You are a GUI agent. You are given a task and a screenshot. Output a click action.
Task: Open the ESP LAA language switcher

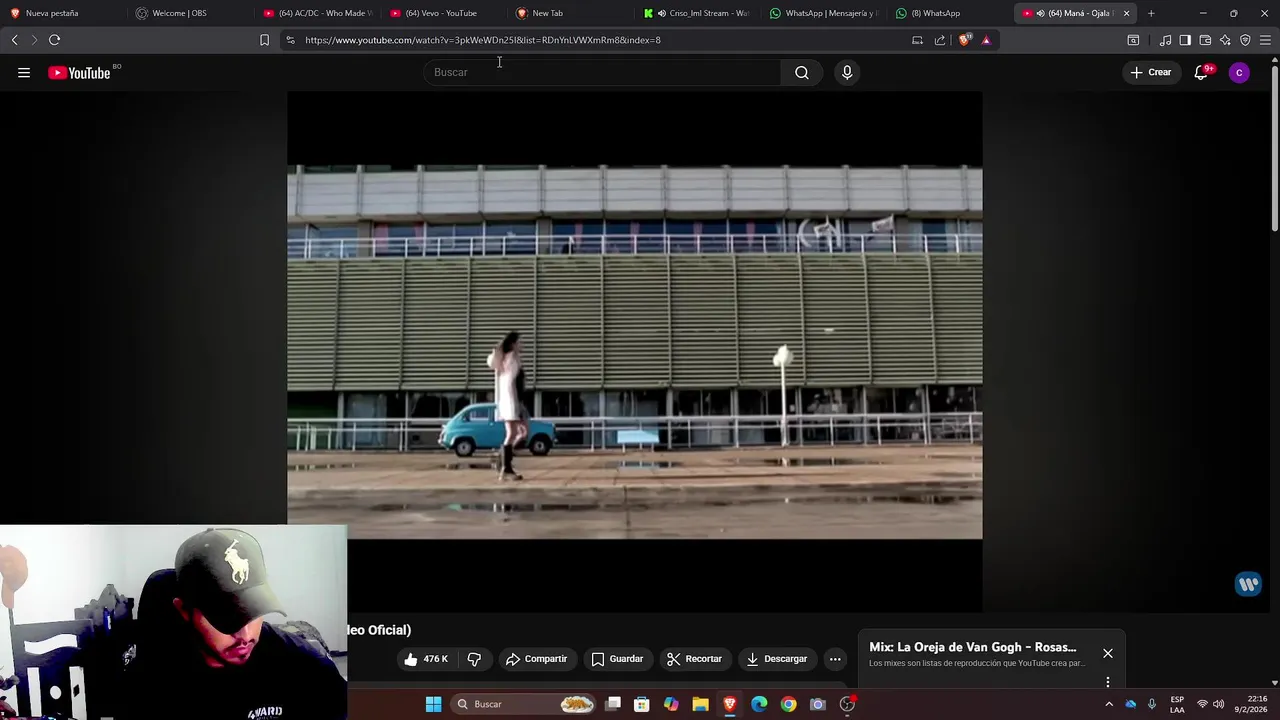tap(1177, 704)
